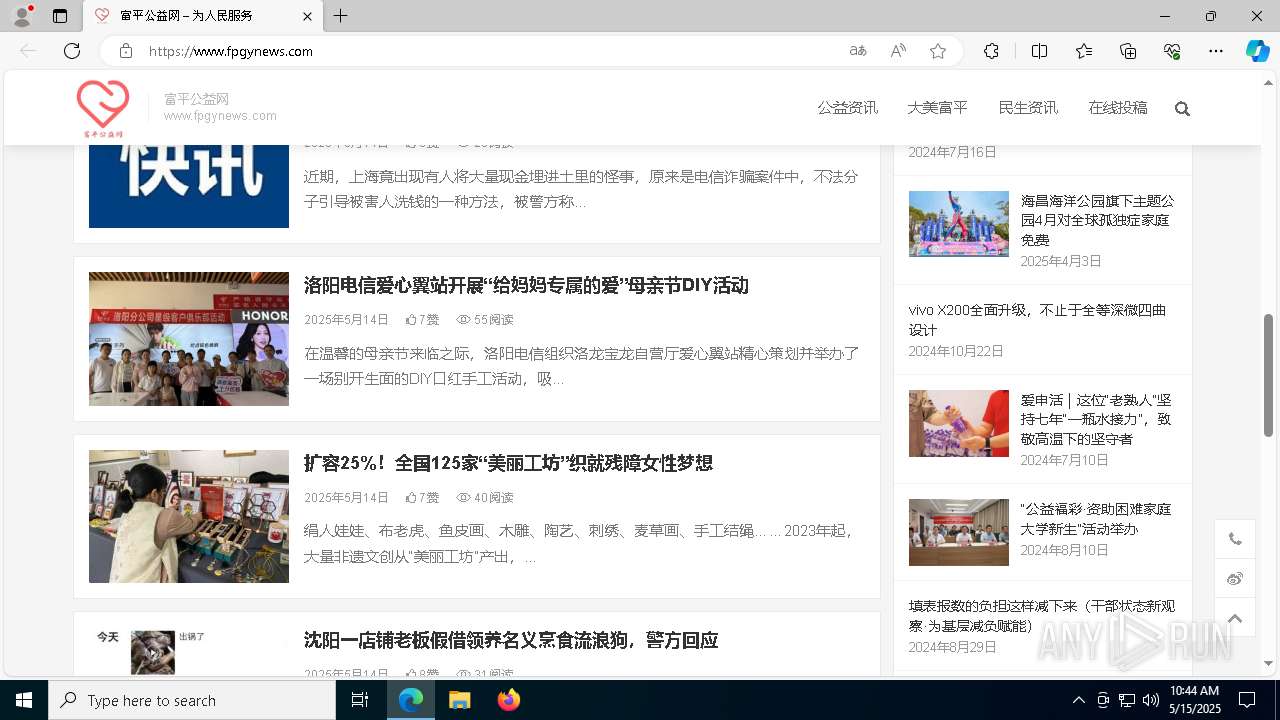Open the 快讯 article thumbnail
This screenshot has width=1280, height=720.
tap(189, 186)
